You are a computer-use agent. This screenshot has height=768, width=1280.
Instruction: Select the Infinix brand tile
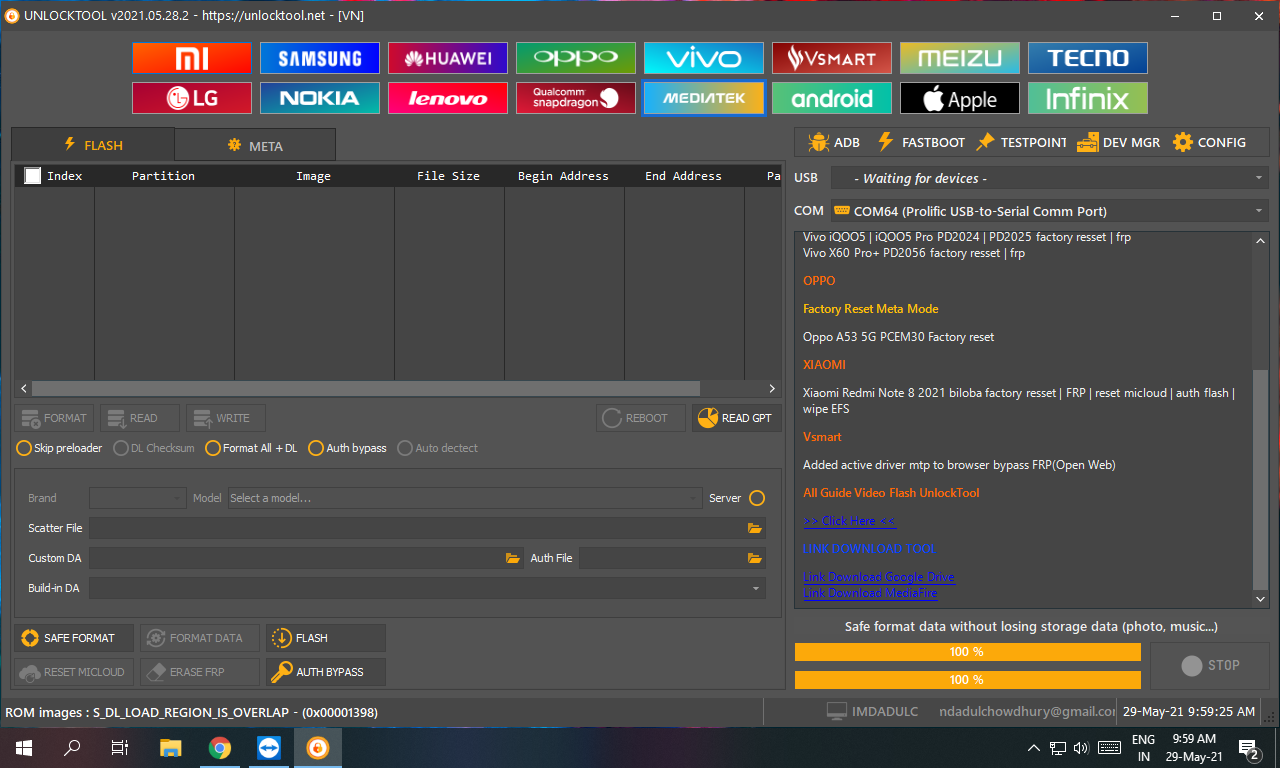click(x=1088, y=98)
